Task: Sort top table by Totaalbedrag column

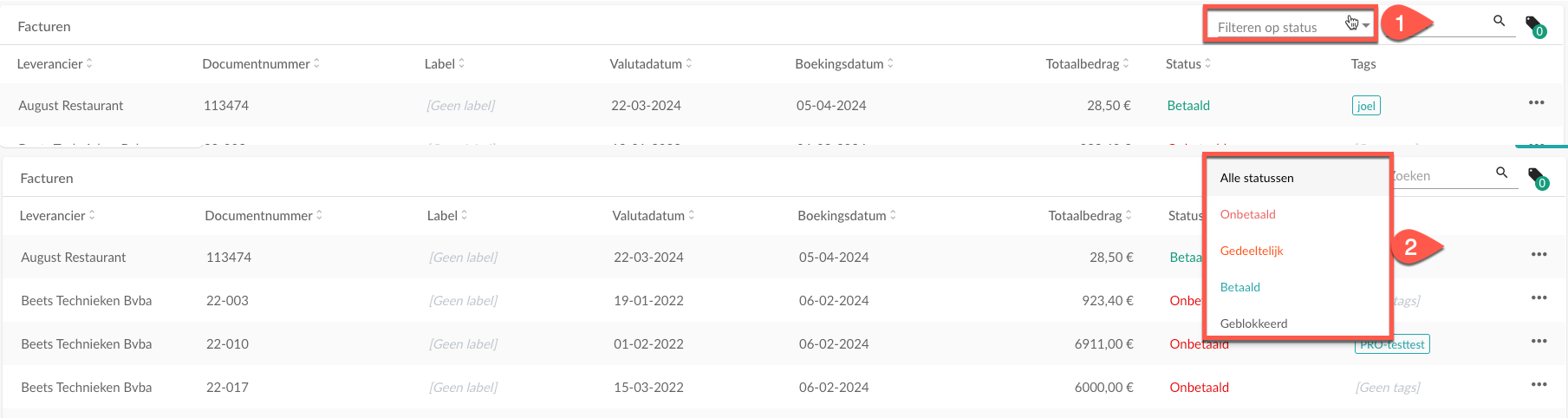Action: pos(1087,63)
